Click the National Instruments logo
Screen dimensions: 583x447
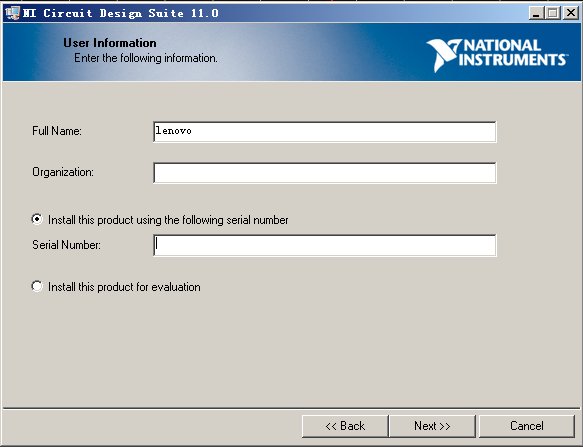click(497, 55)
